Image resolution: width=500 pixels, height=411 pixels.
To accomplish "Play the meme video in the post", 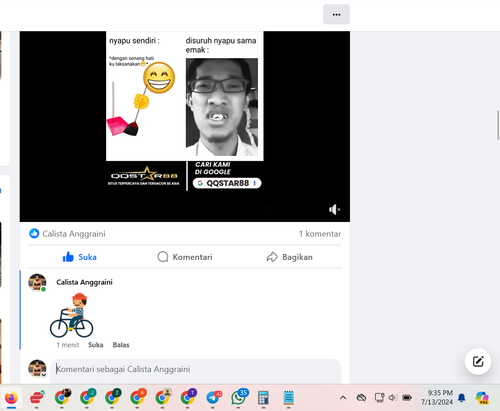I will click(x=185, y=126).
